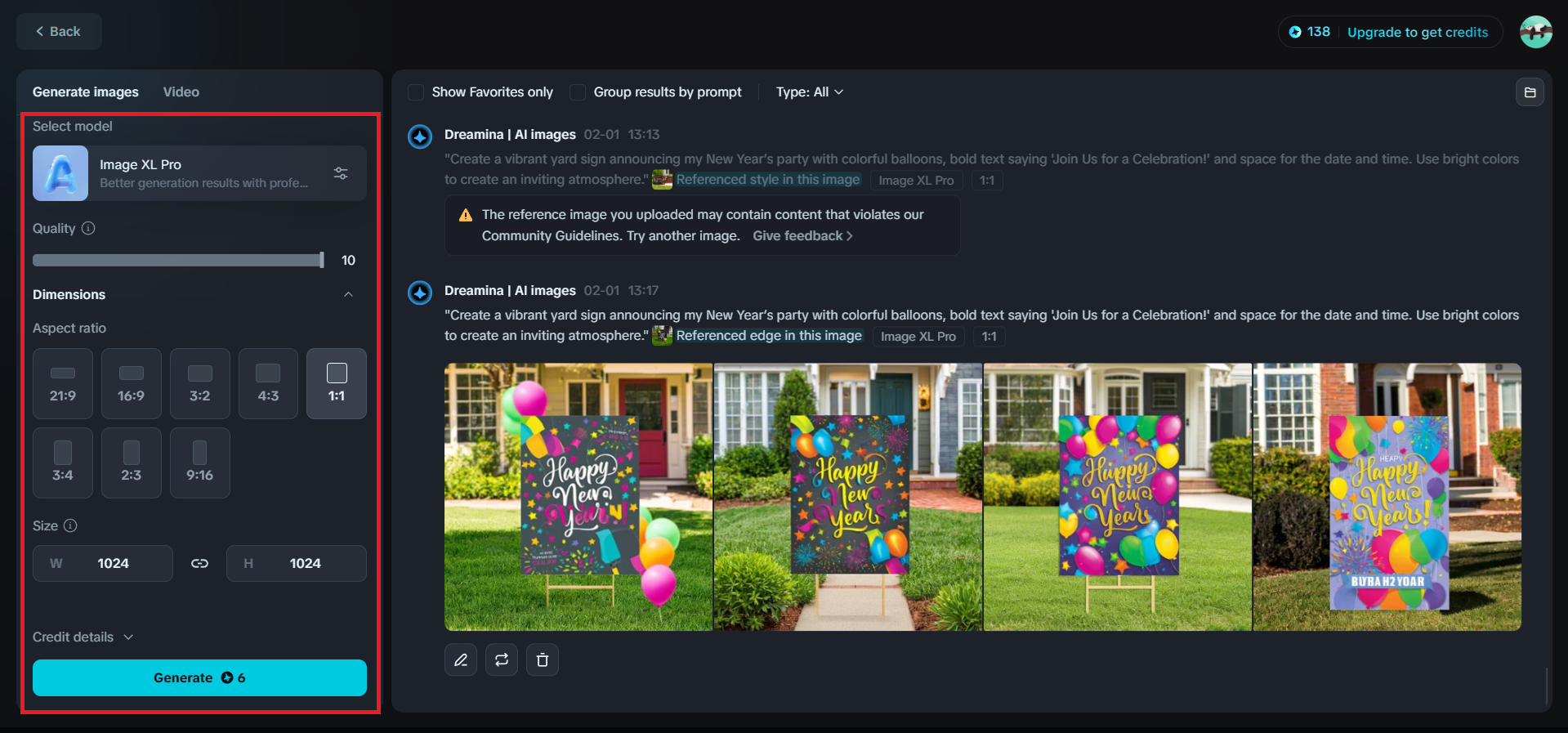
Task: Click the '02-01 13:13' timestamp
Action: [x=622, y=134]
